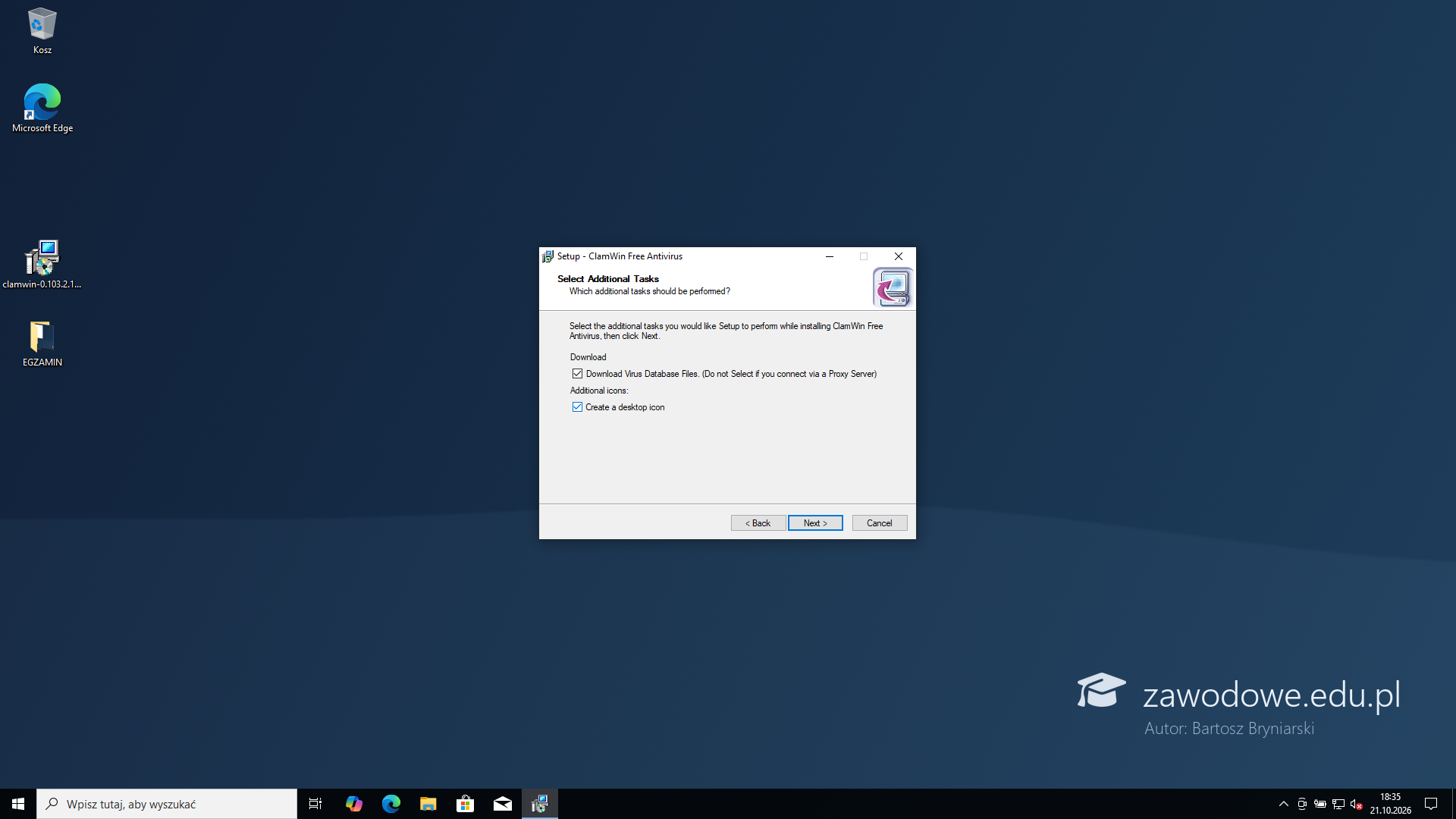
Task: Select the EGZAMIN folder on desktop
Action: [x=42, y=344]
